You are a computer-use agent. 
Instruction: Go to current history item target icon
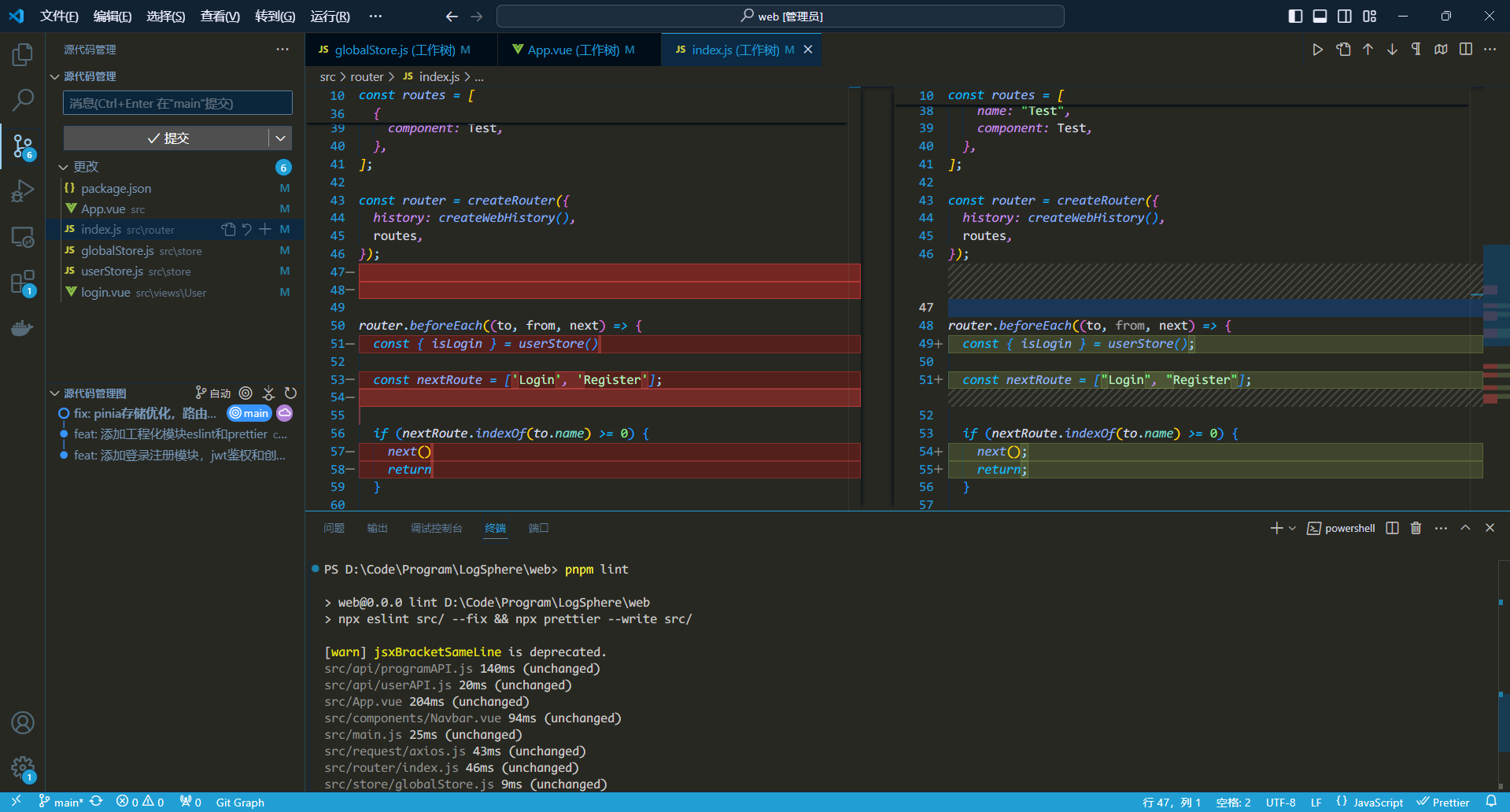246,393
